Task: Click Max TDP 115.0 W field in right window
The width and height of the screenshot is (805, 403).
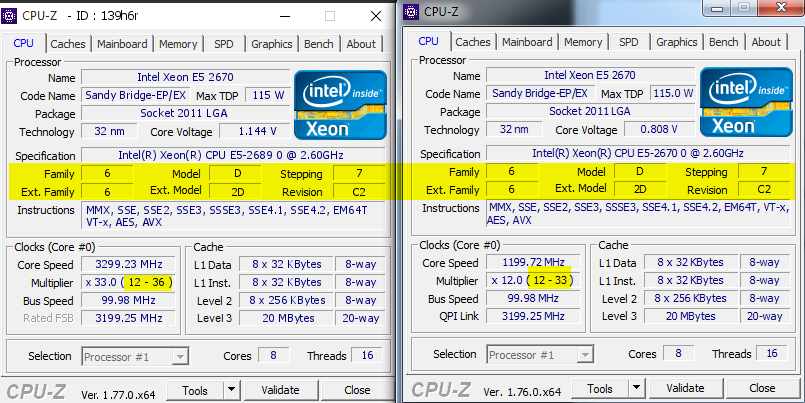Action: [x=673, y=93]
